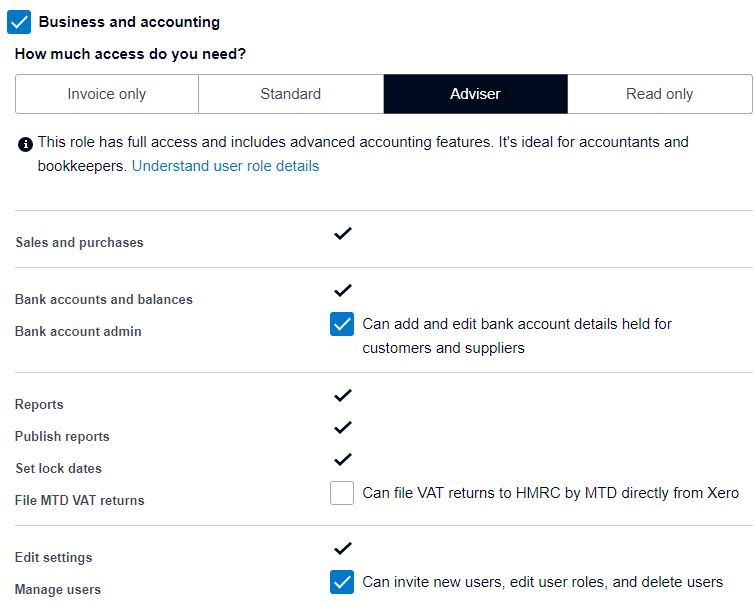
Task: Click the Publish reports checkmark icon
Action: click(343, 428)
